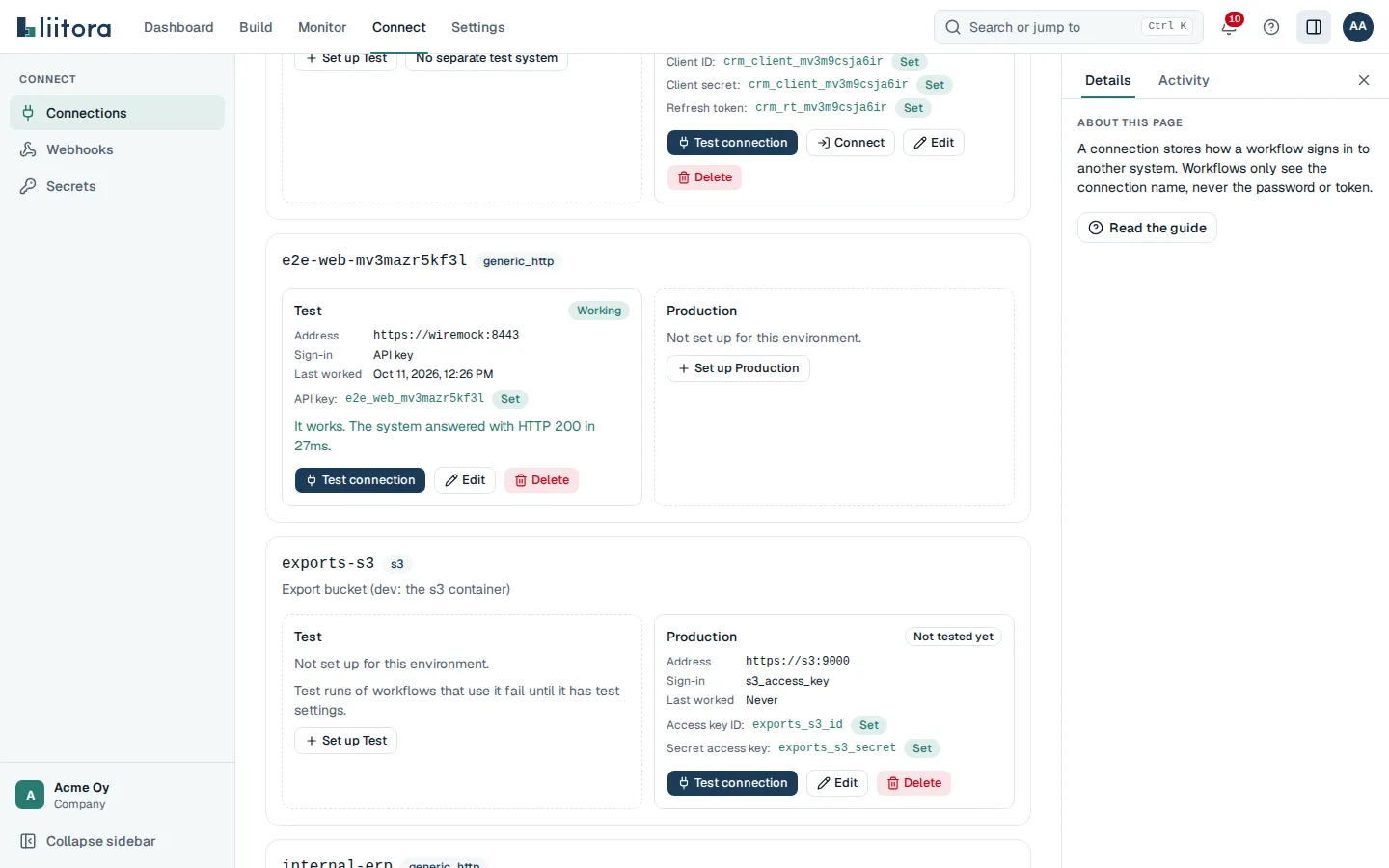Viewport: 1389px width, 868px height.
Task: Go to the Monitor menu
Action: (x=322, y=27)
